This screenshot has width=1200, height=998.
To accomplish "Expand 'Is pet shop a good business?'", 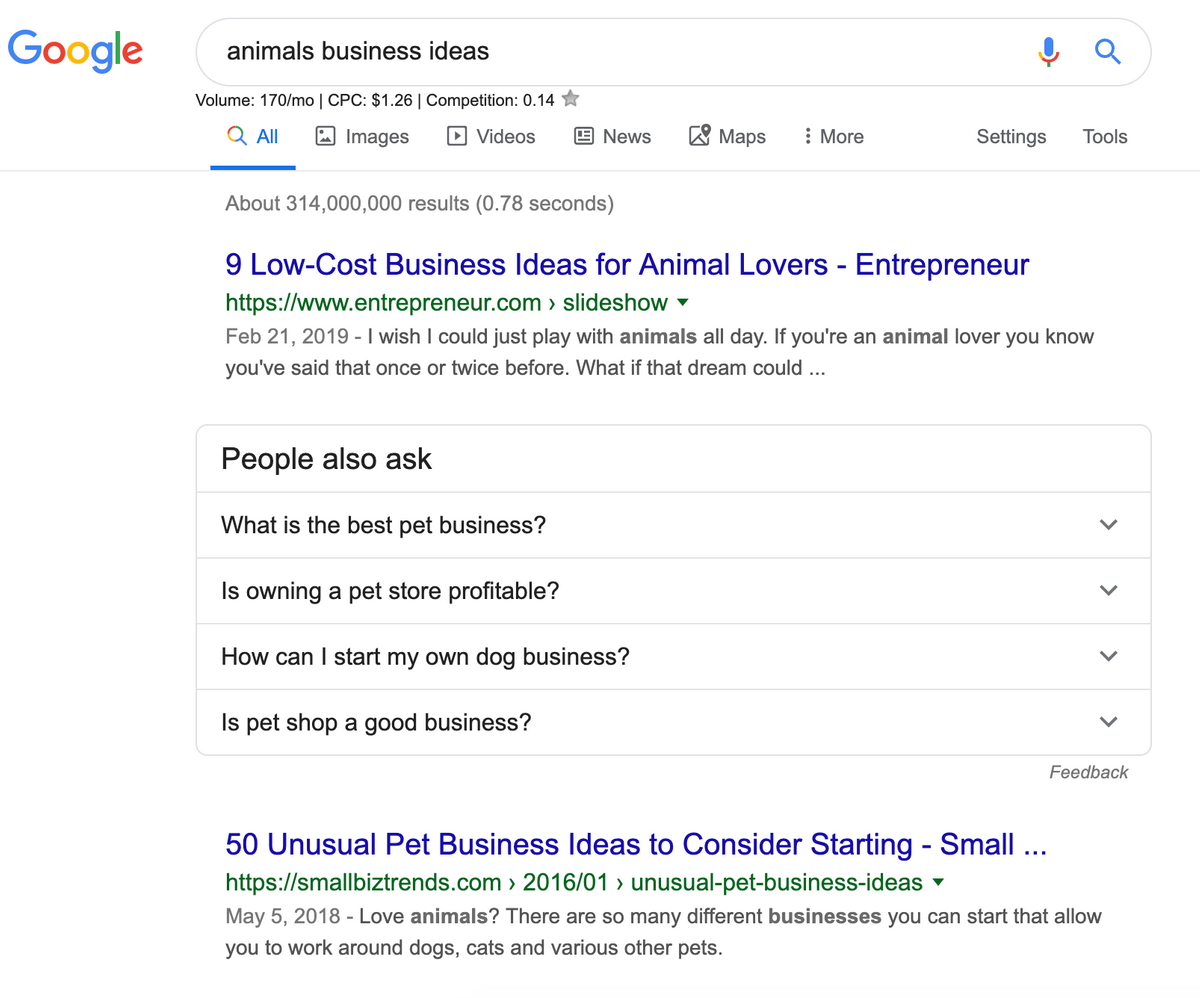I will 673,722.
